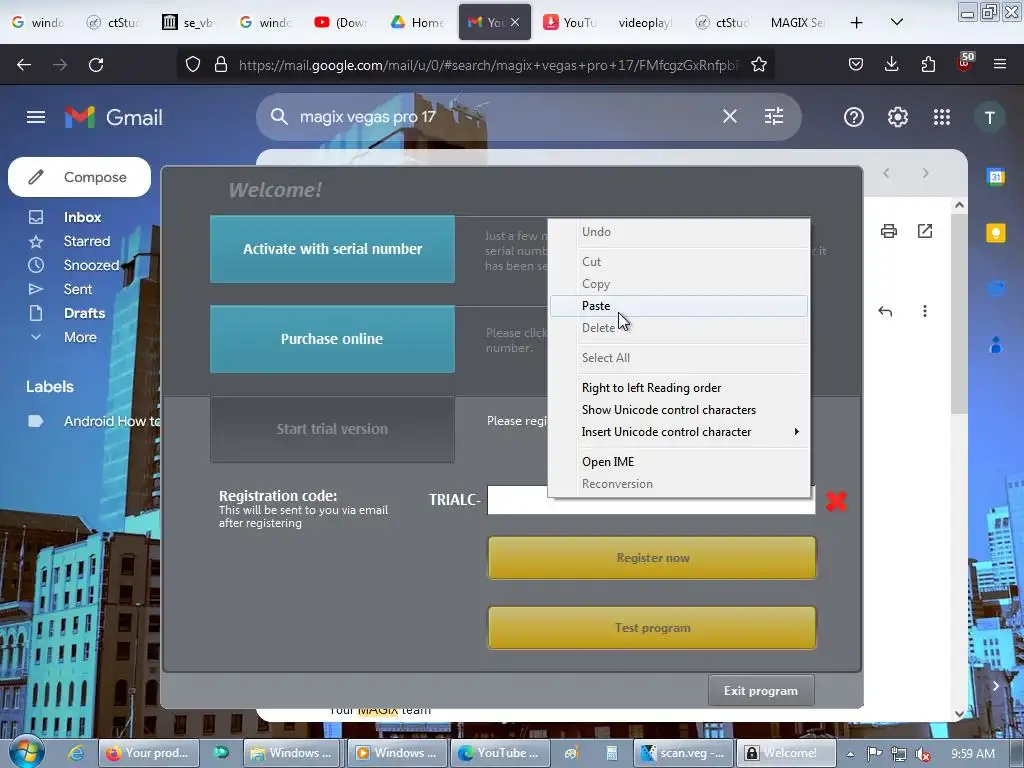Image resolution: width=1024 pixels, height=768 pixels.
Task: Switch to the videoplay browser tab
Action: tap(645, 22)
